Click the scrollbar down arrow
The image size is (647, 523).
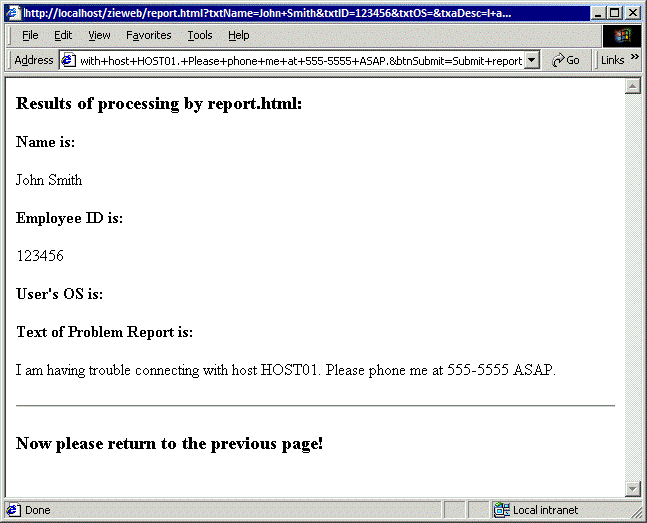point(633,489)
